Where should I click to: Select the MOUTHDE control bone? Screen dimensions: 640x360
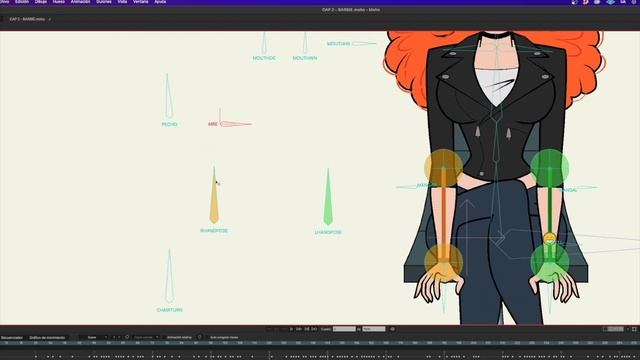[264, 43]
